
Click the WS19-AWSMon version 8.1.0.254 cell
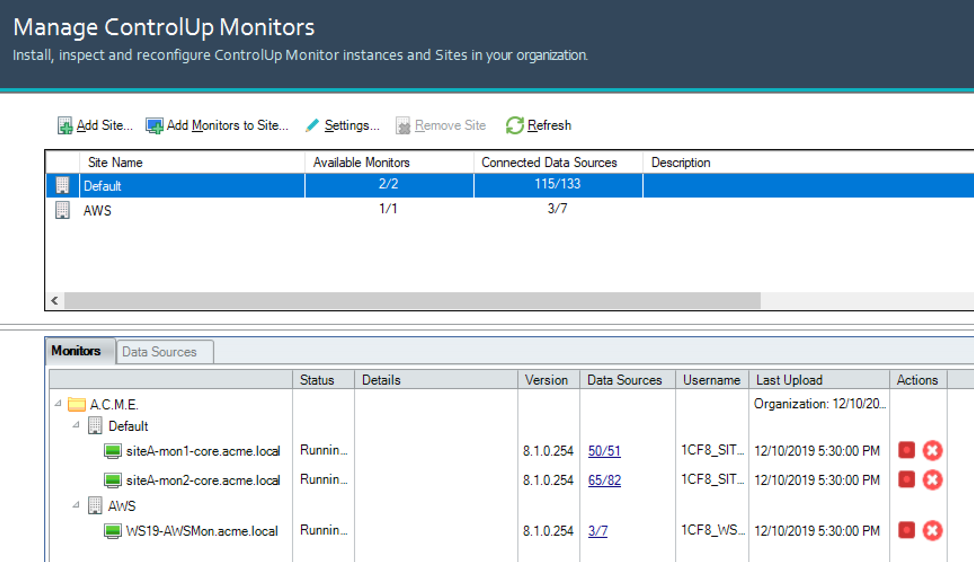(548, 531)
